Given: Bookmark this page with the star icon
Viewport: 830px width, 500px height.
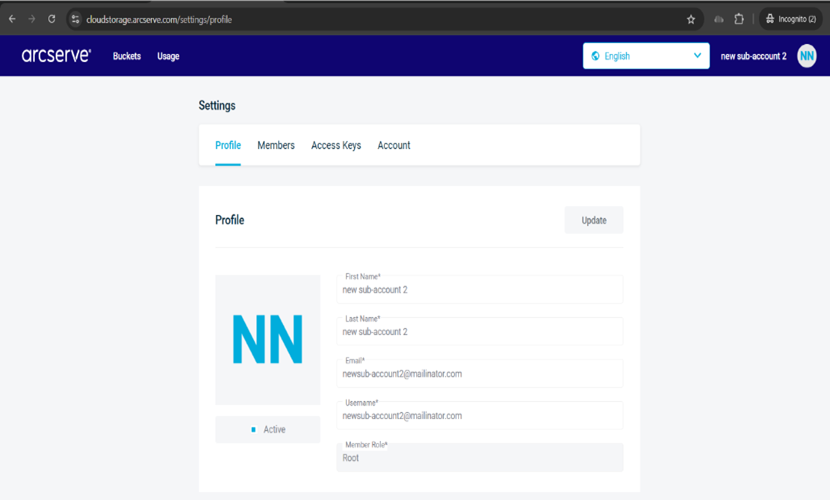Looking at the screenshot, I should pos(691,19).
